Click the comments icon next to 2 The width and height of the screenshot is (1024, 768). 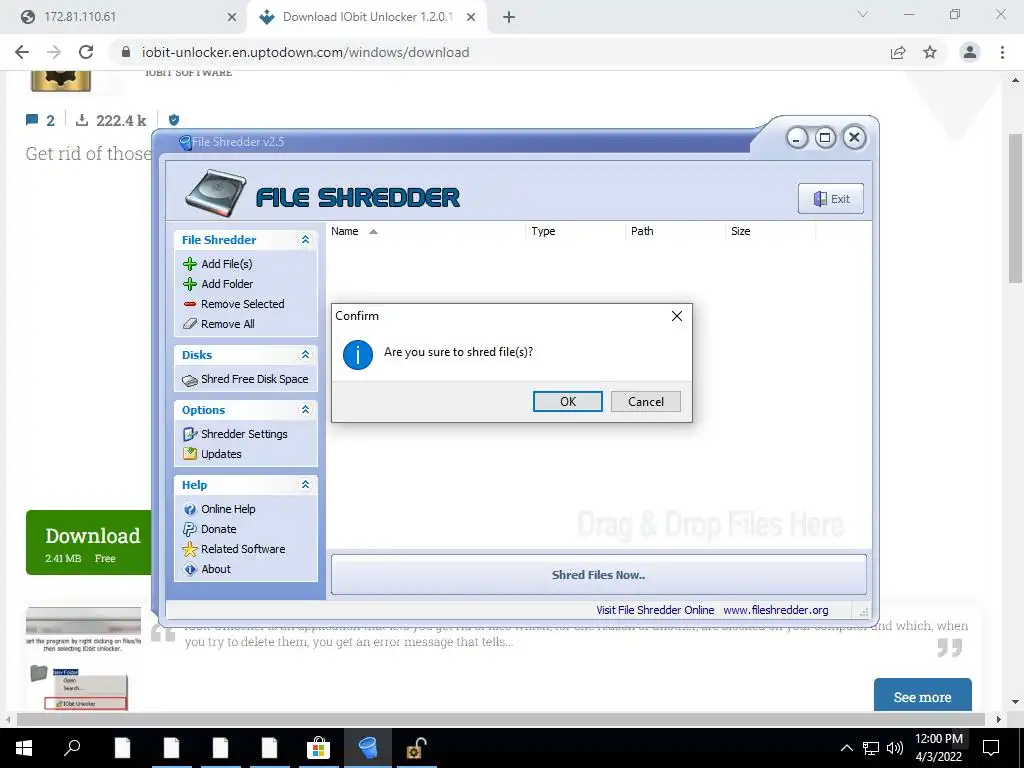pyautogui.click(x=32, y=120)
